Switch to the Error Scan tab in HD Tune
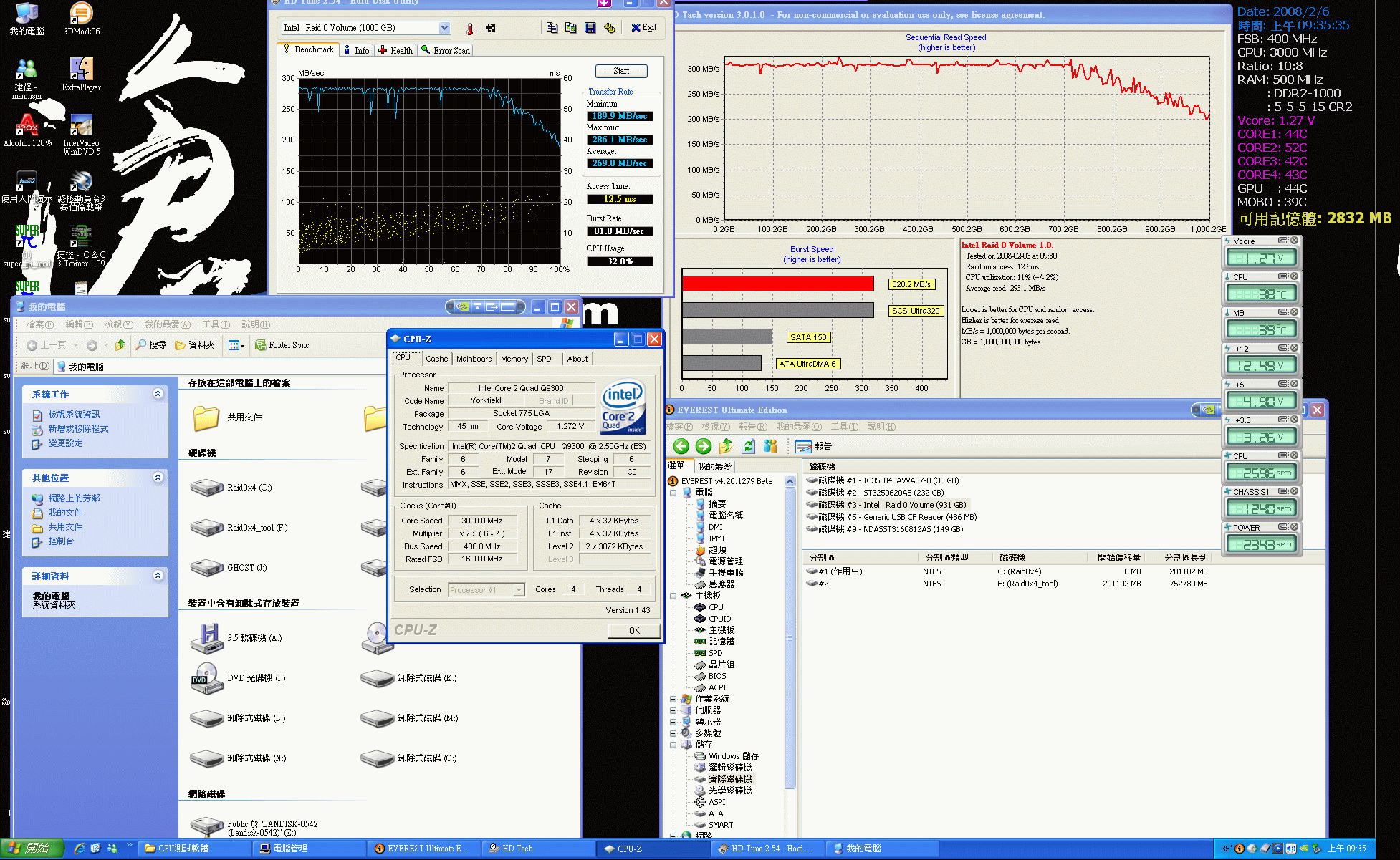This screenshot has width=1400, height=860. (446, 50)
